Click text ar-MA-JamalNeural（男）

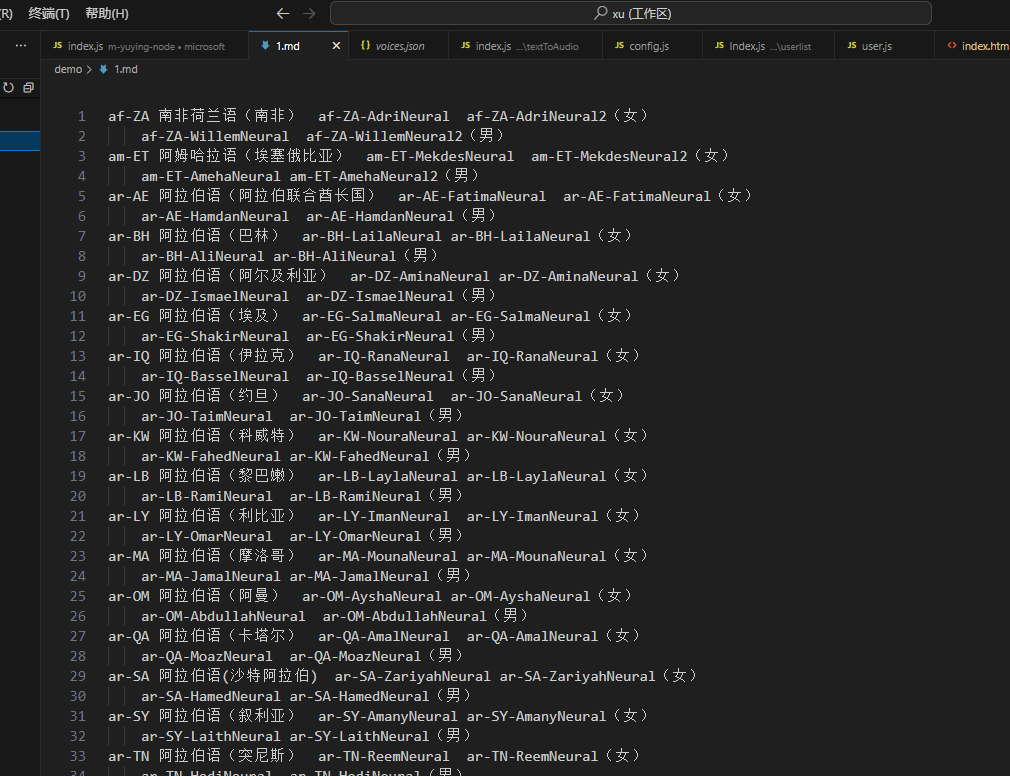coord(381,576)
